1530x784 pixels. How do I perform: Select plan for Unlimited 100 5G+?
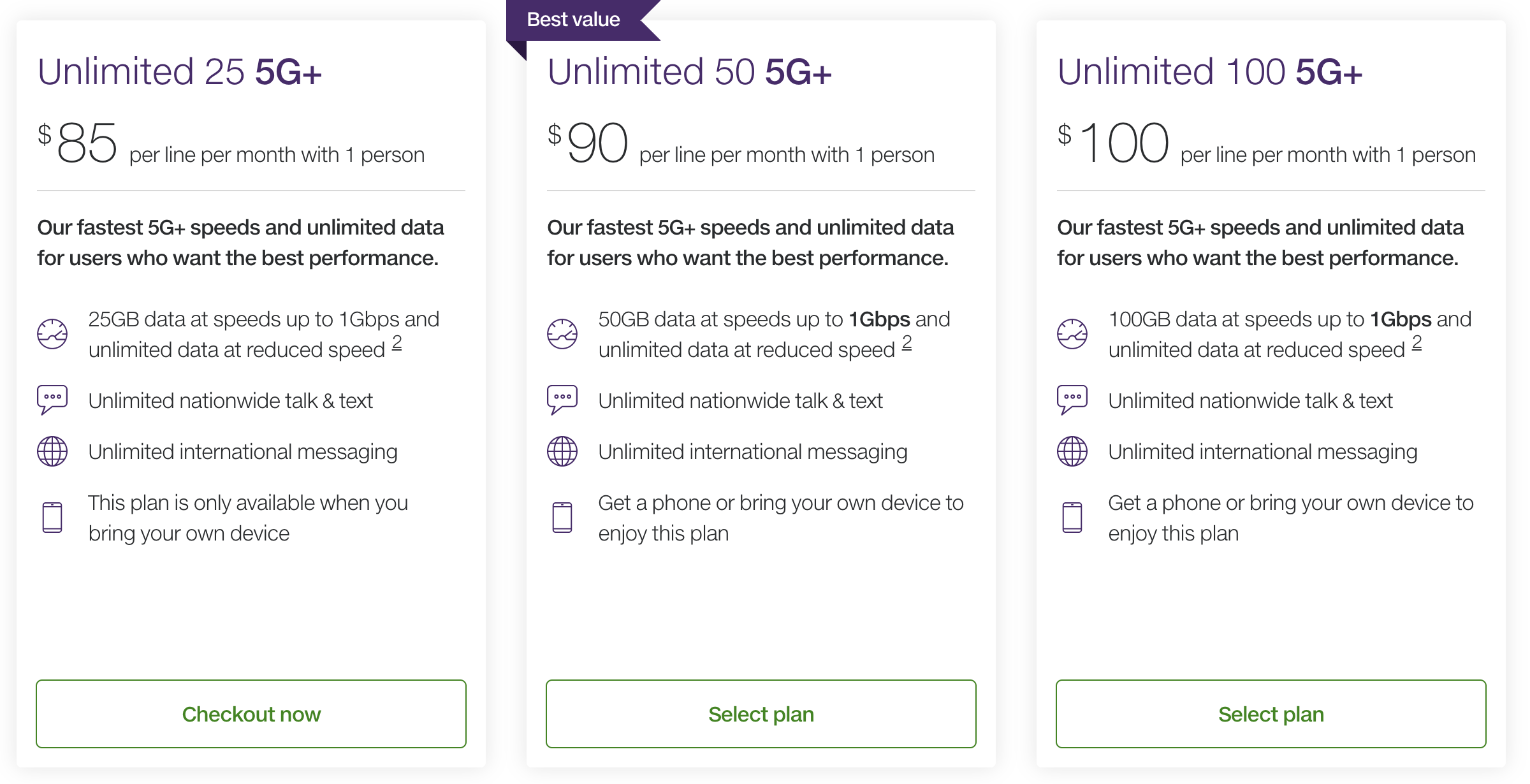click(x=1271, y=714)
